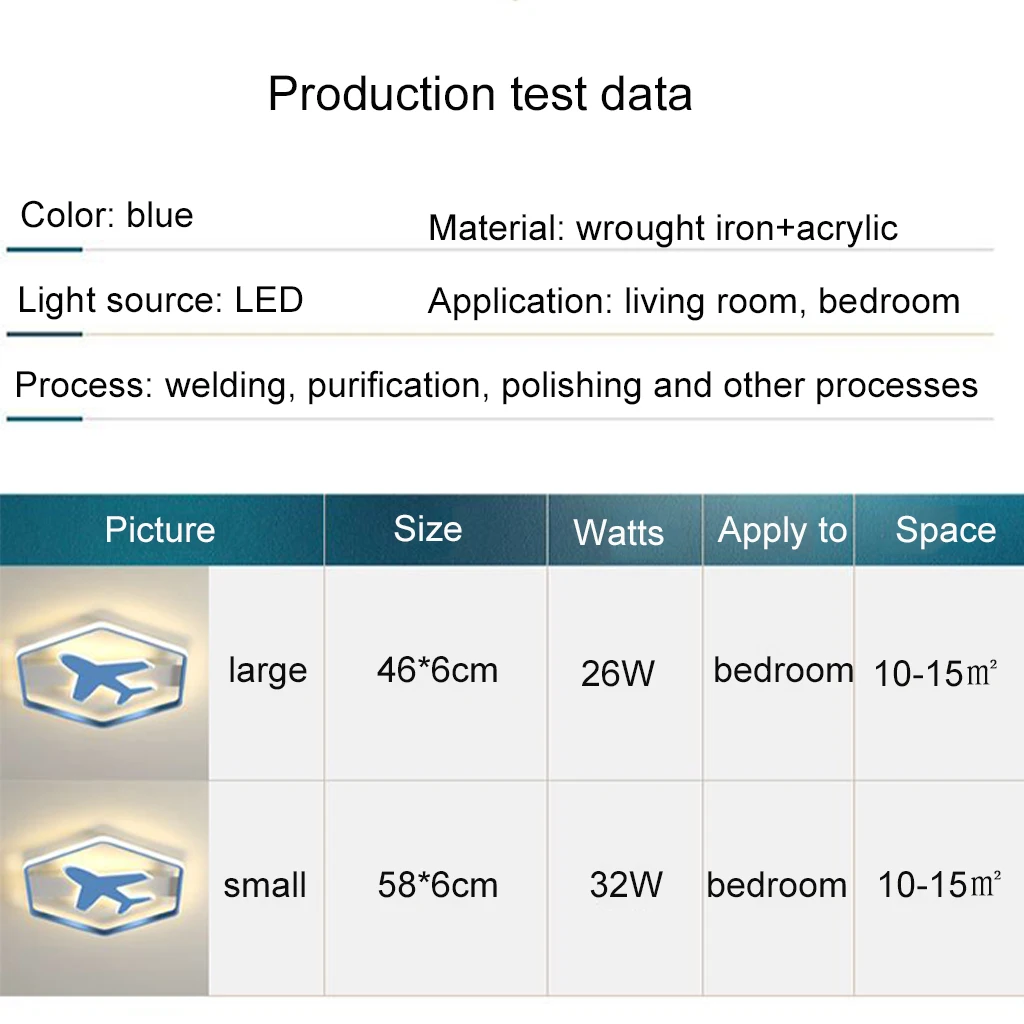
Task: Click the "Picture" column header
Action: pos(160,529)
